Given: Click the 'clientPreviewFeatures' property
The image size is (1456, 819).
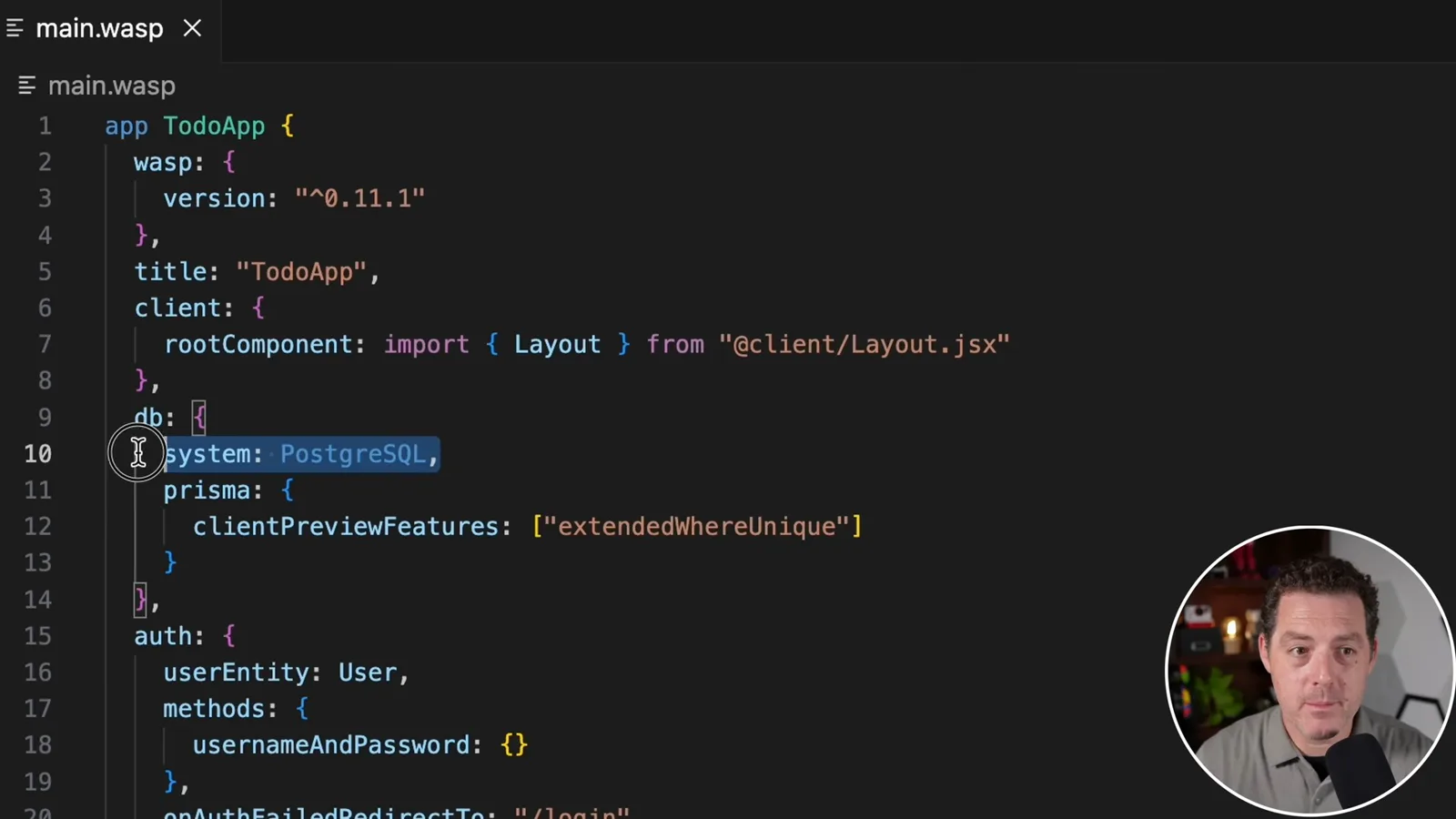Looking at the screenshot, I should pos(345,526).
